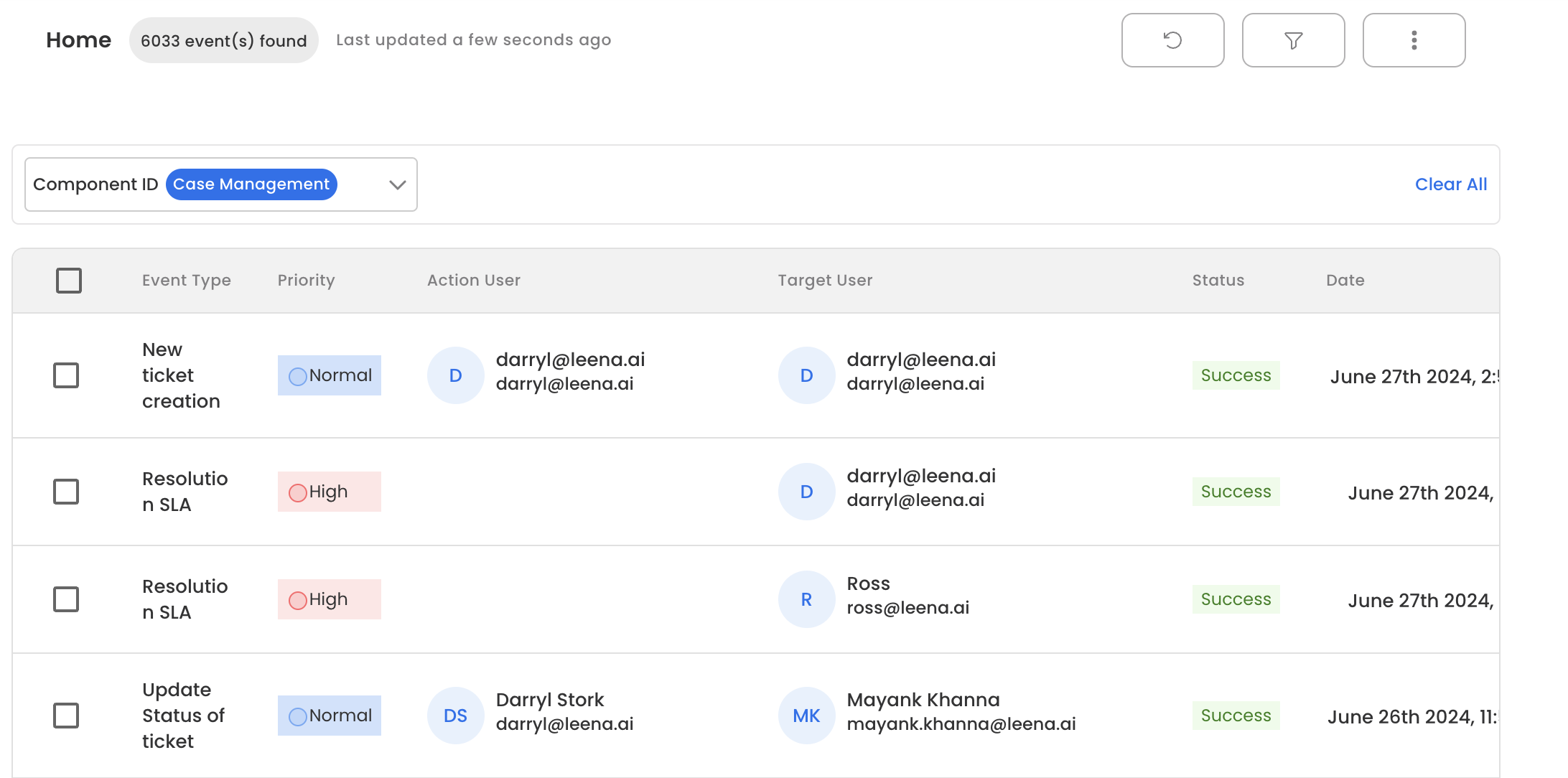This screenshot has width=1568, height=778.
Task: Expand the Component ID dropdown chevron
Action: [x=397, y=184]
